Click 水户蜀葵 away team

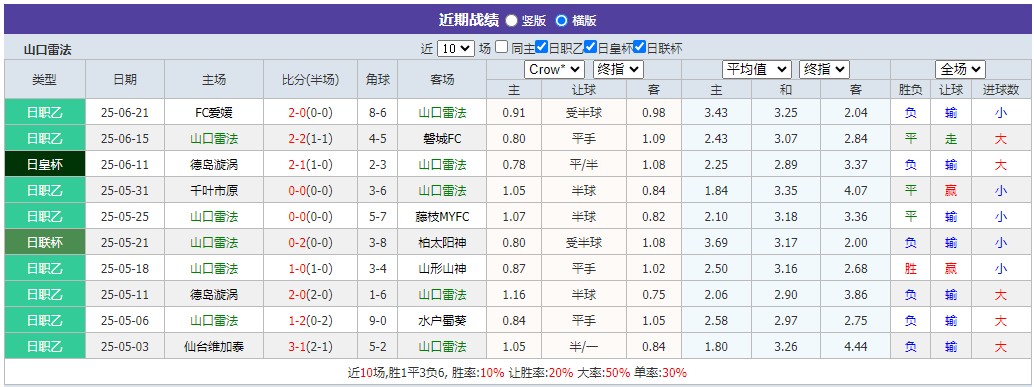(x=442, y=320)
